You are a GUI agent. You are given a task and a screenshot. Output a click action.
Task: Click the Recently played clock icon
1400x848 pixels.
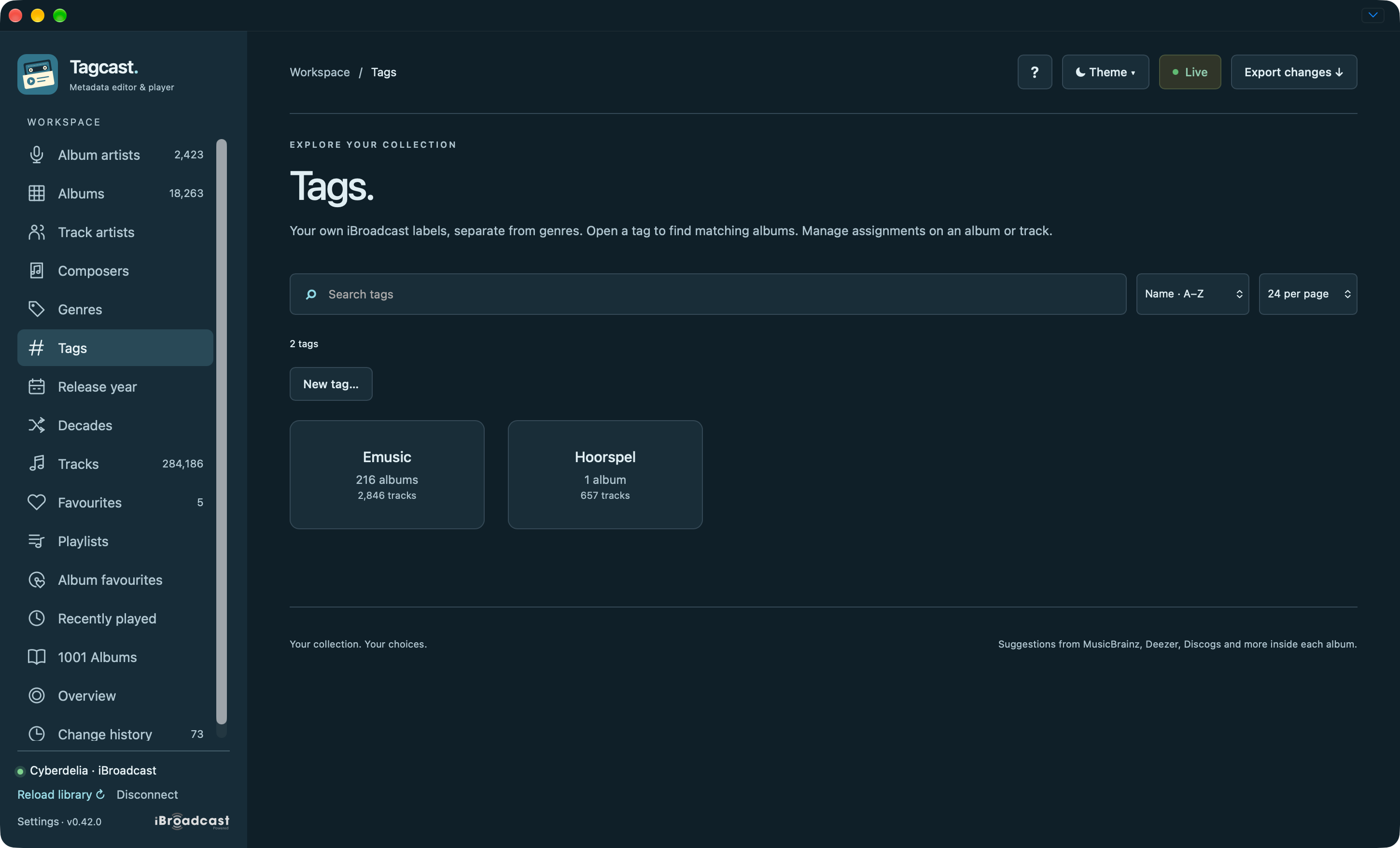pos(36,619)
